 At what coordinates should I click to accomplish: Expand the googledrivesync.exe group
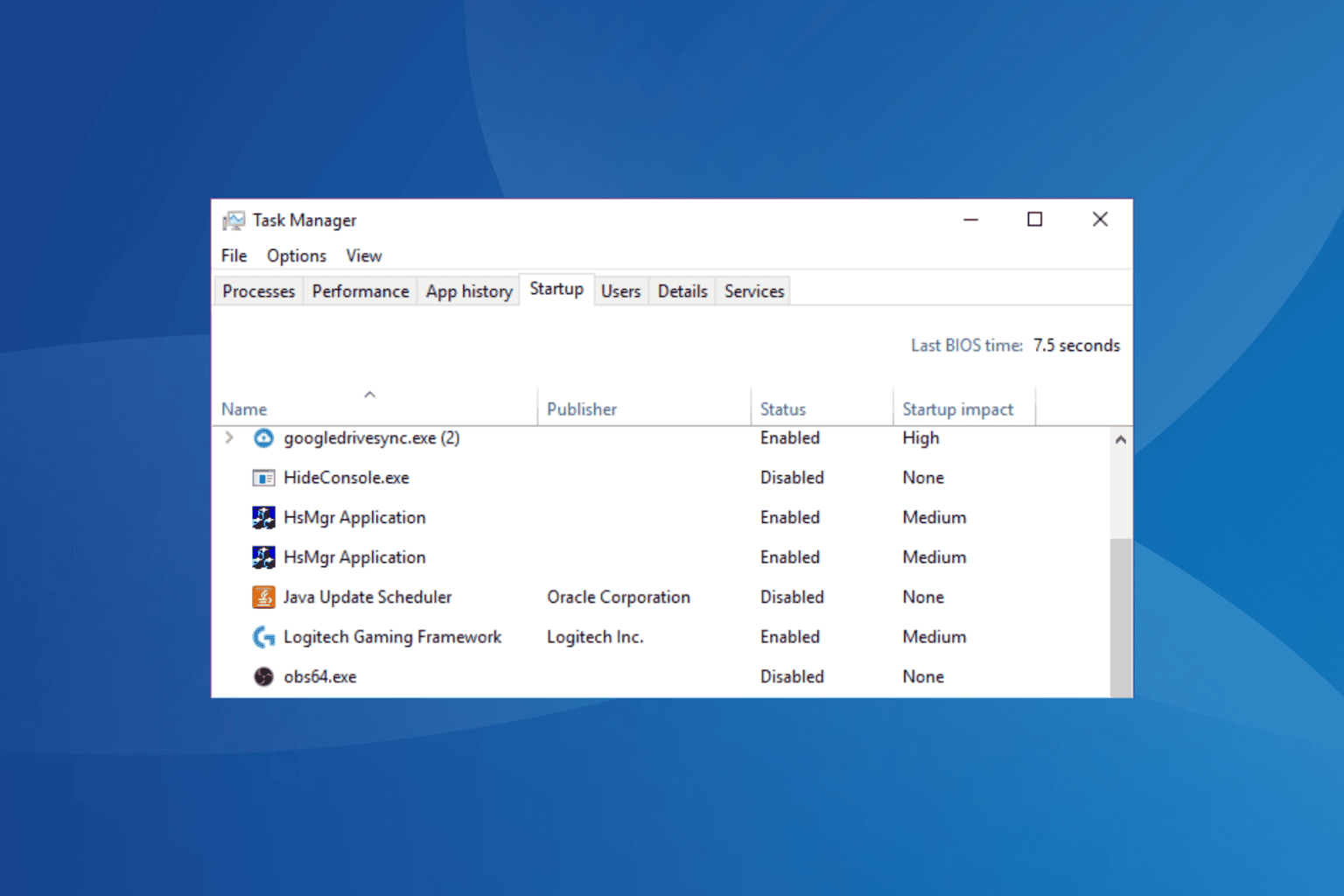[x=229, y=437]
